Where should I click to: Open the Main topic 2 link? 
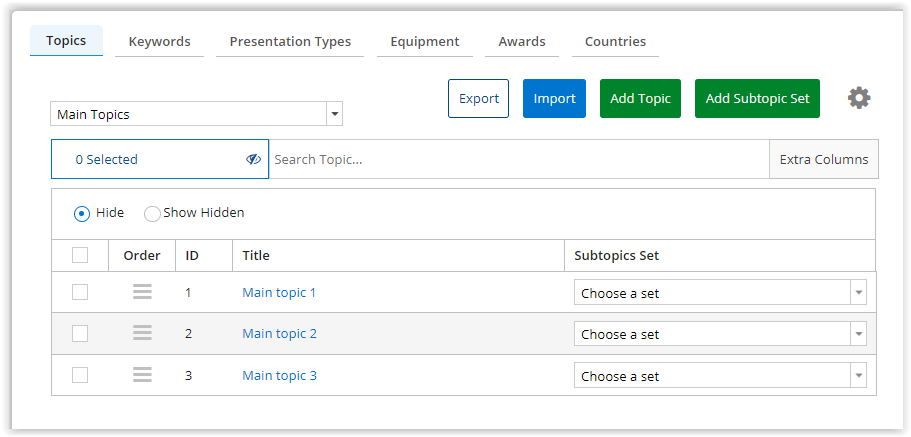(x=279, y=334)
